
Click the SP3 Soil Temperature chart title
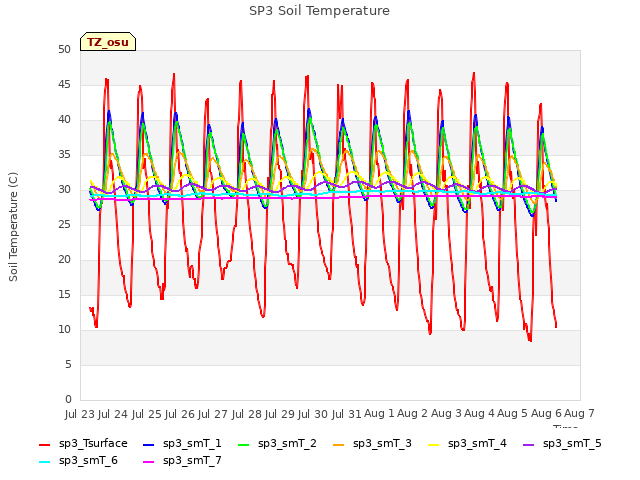click(319, 11)
